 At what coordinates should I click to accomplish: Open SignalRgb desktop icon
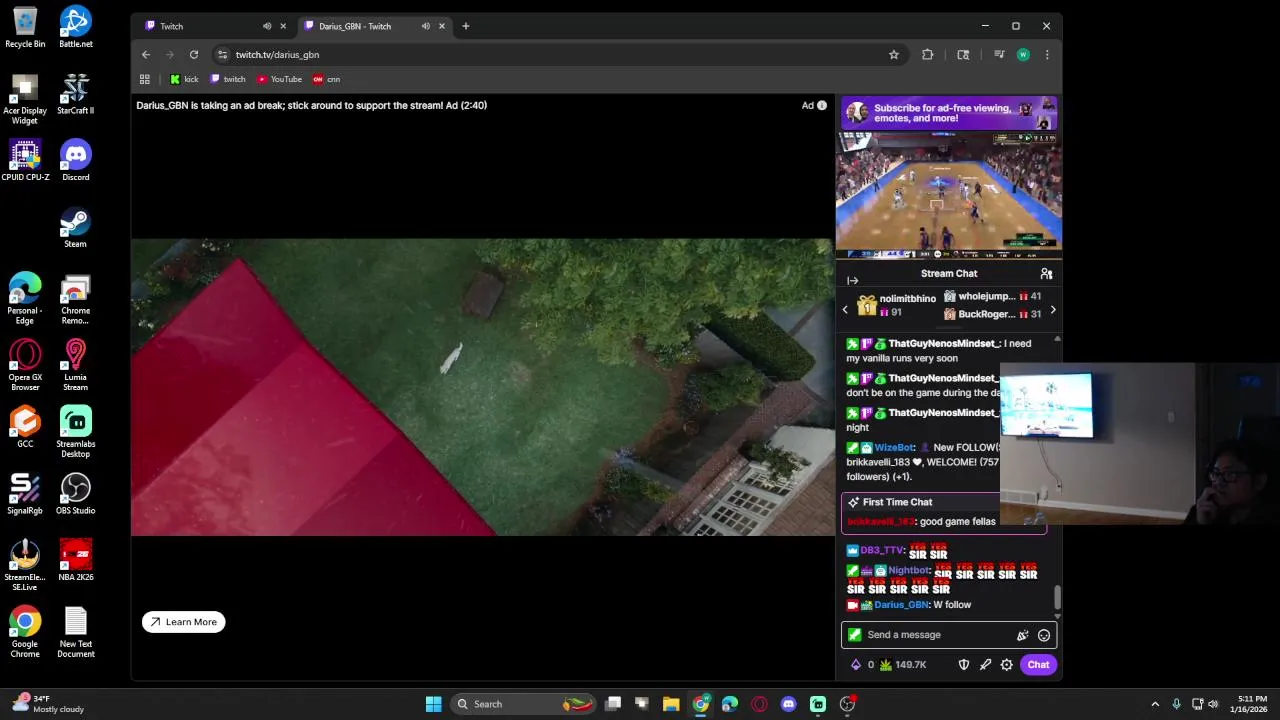[x=25, y=494]
